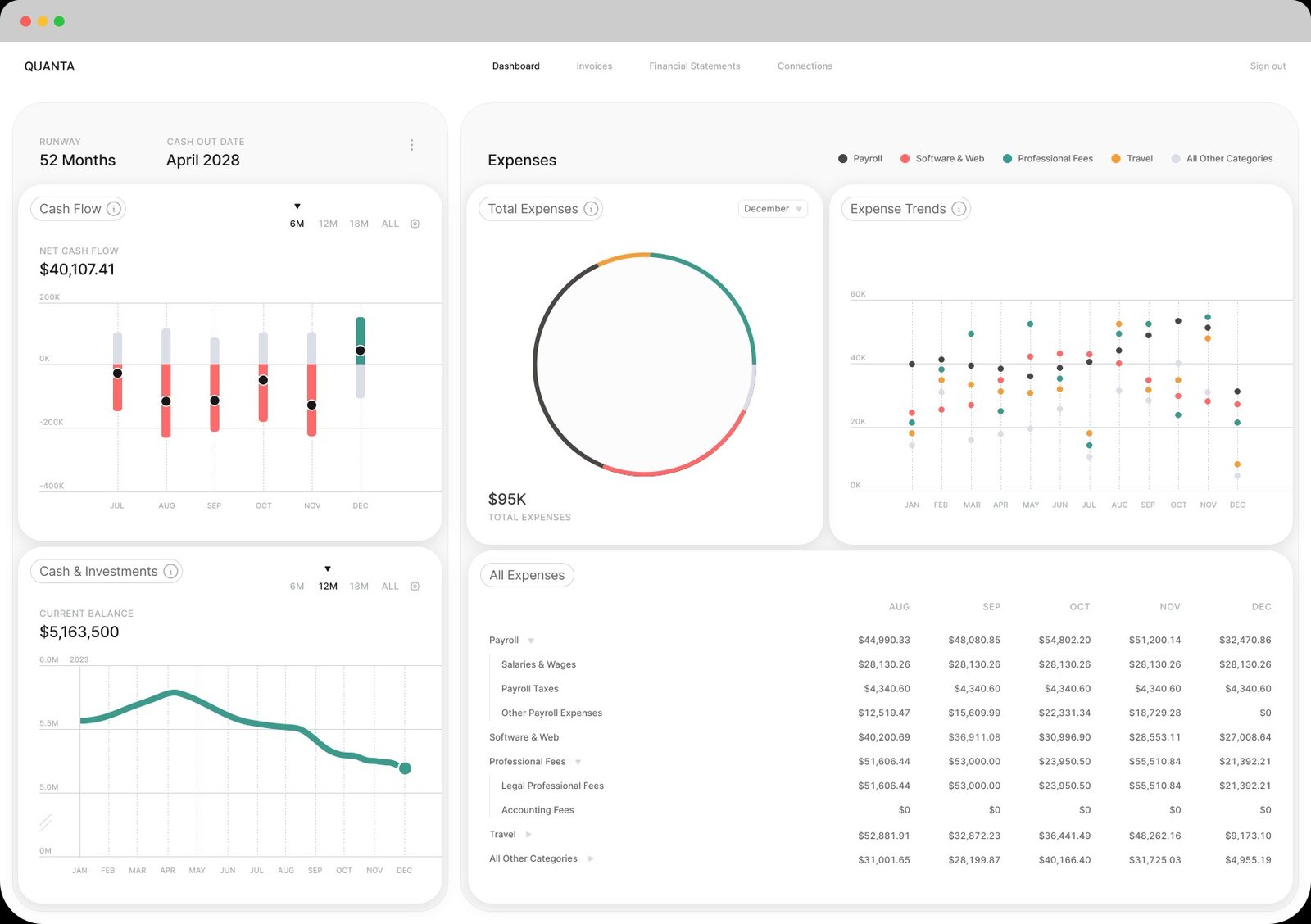Expand the Travel expense row

(x=528, y=835)
